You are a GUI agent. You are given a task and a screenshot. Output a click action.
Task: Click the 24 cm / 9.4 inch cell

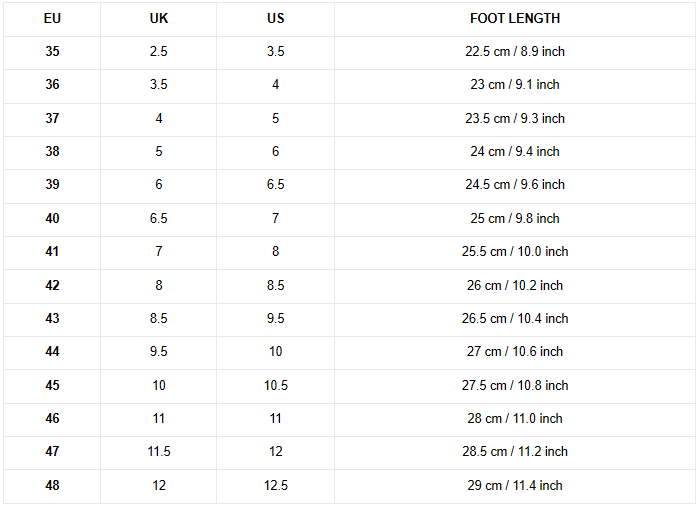[x=515, y=152]
